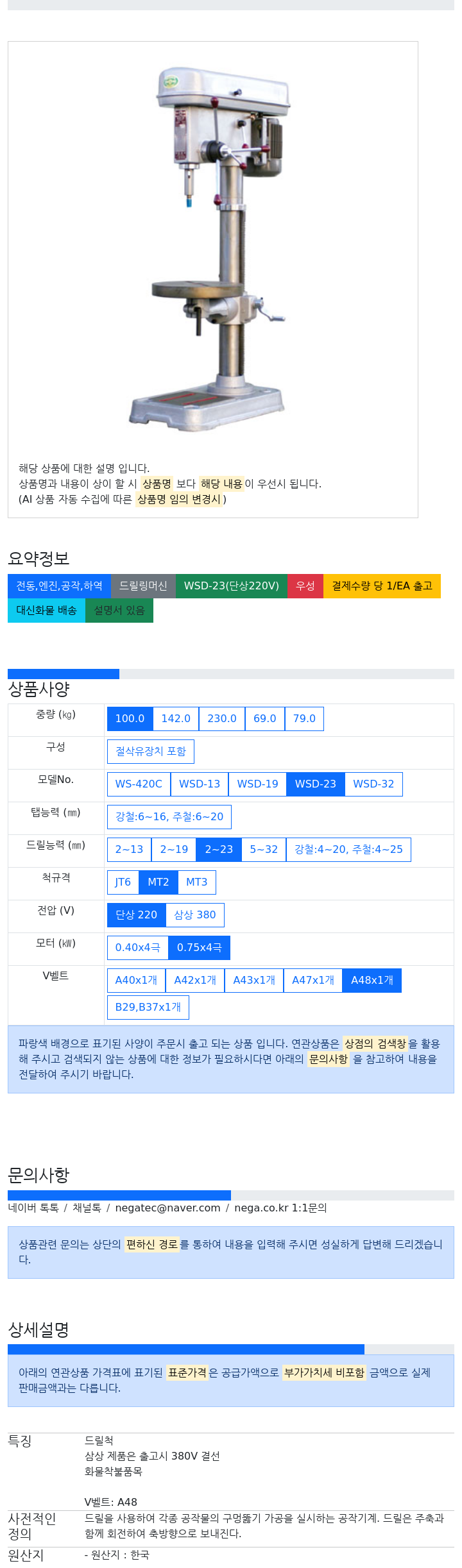
Task: Click the red 우성 brand tag
Action: [305, 586]
